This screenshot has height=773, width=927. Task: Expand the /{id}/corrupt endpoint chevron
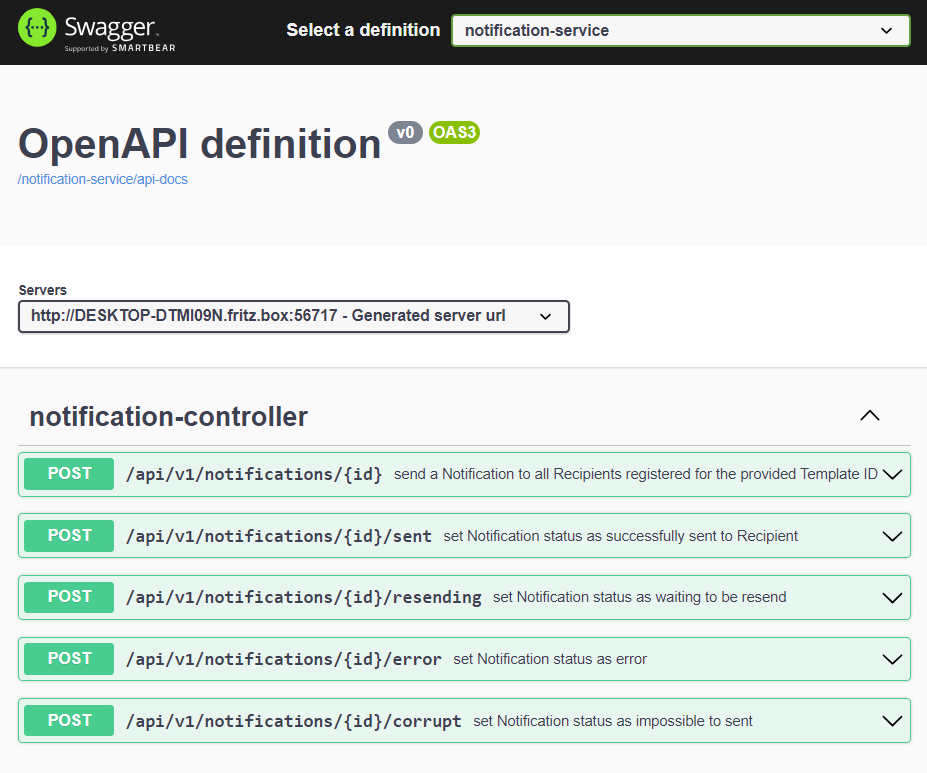tap(892, 721)
